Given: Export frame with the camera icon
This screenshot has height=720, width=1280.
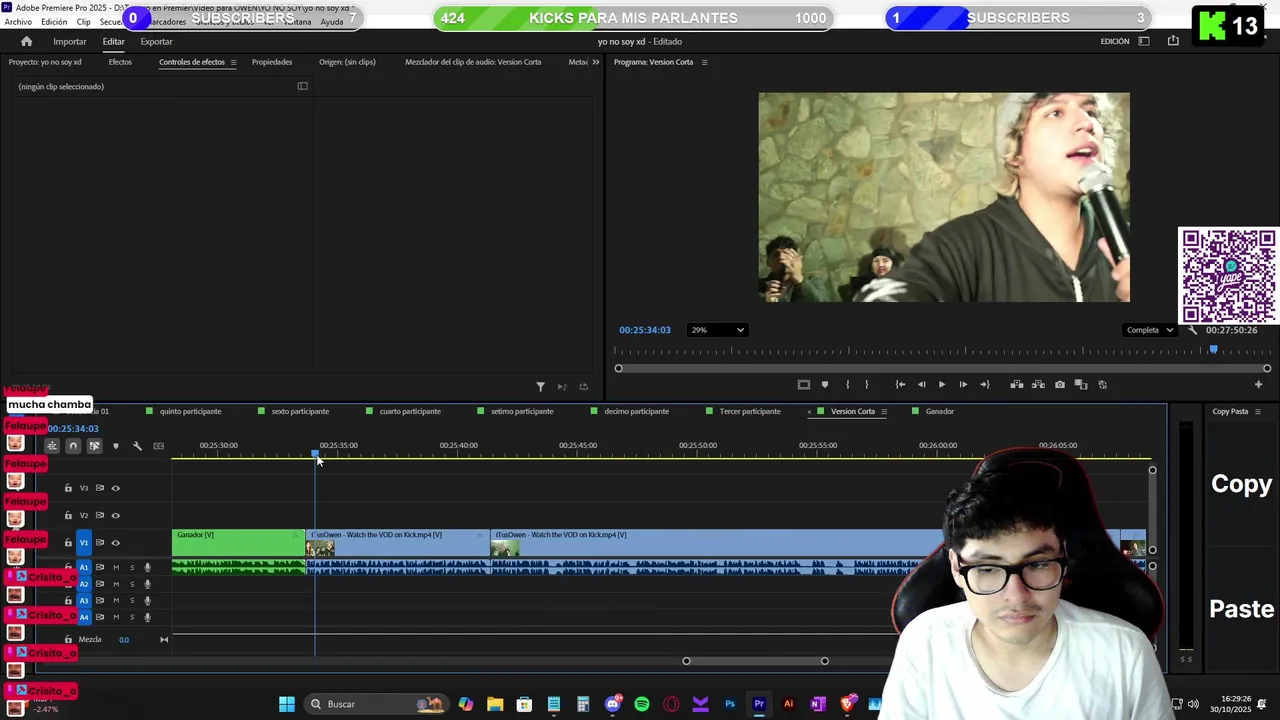Looking at the screenshot, I should click(1060, 384).
